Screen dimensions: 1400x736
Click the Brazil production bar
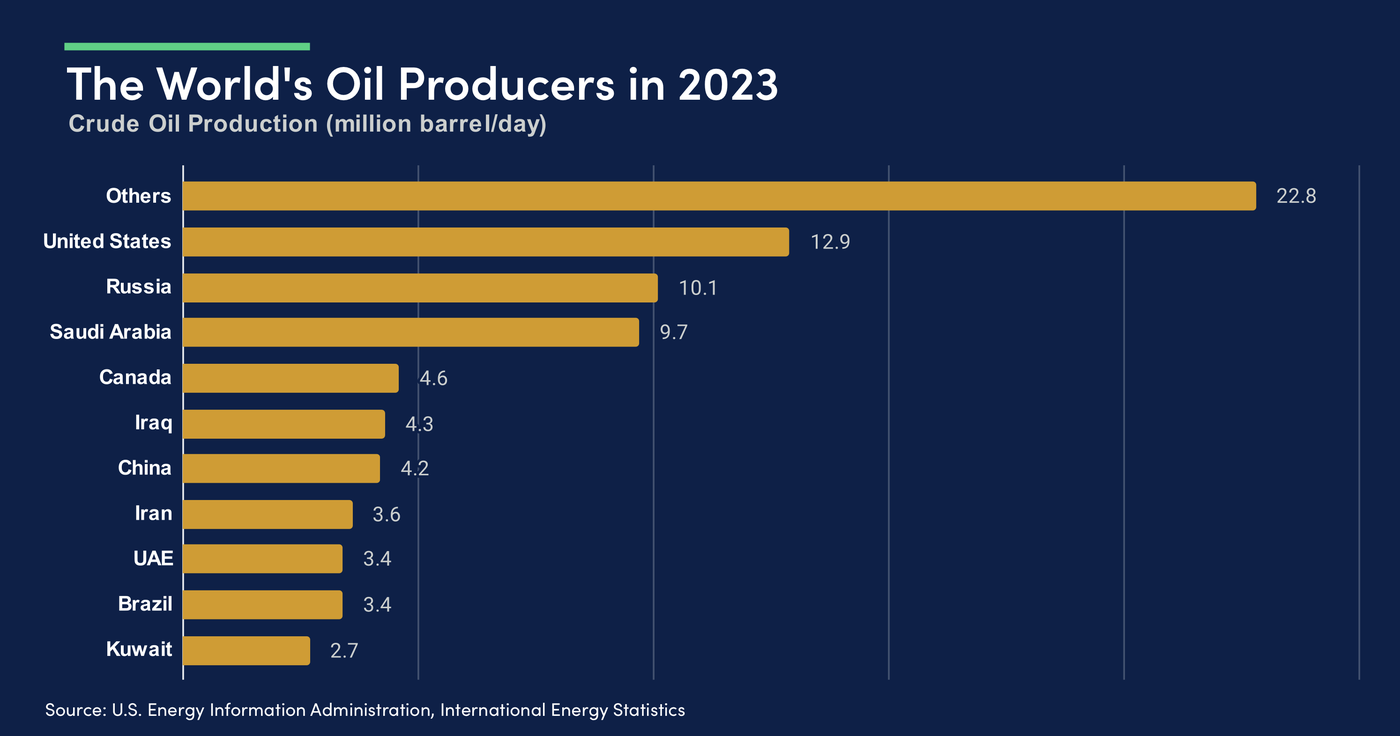[x=260, y=604]
